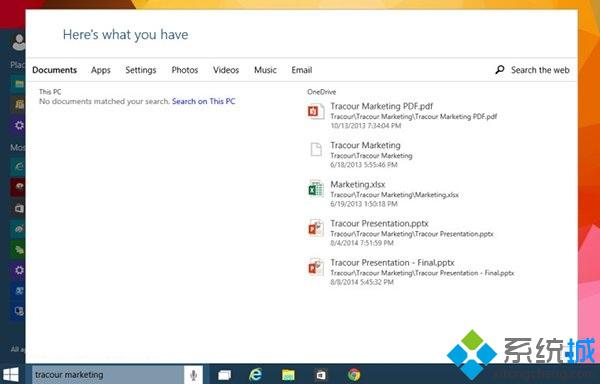
Task: Click the date 8/8/2014 5:45:32 PM
Action: click(x=362, y=282)
